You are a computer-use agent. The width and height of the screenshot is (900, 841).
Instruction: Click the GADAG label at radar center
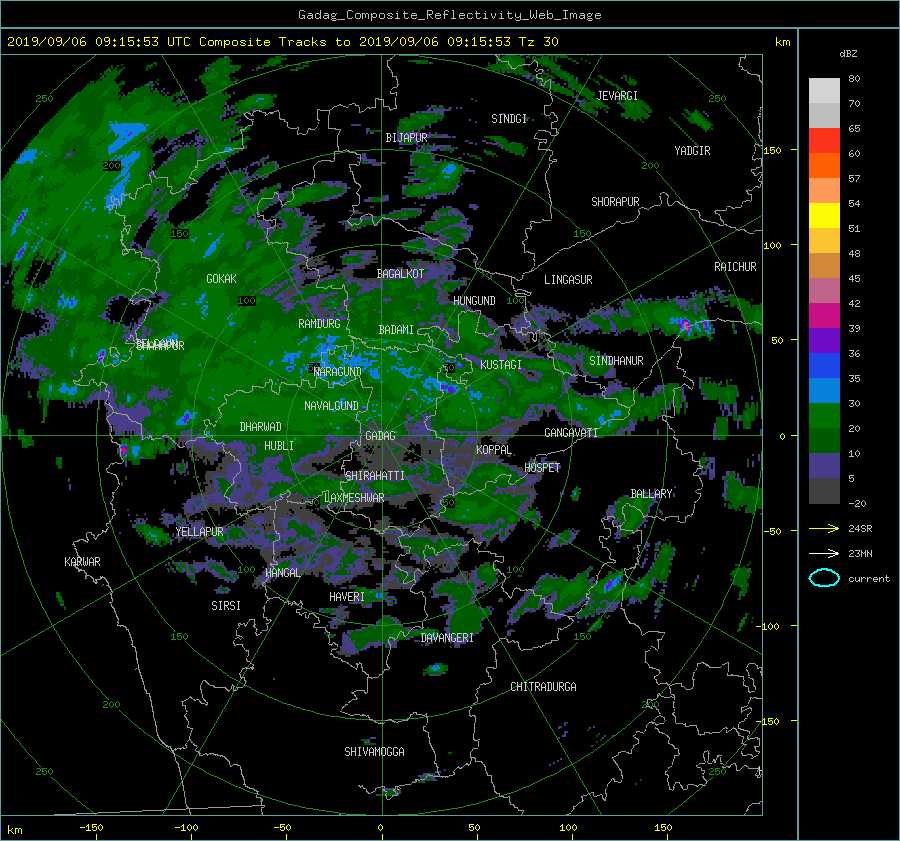(x=381, y=436)
